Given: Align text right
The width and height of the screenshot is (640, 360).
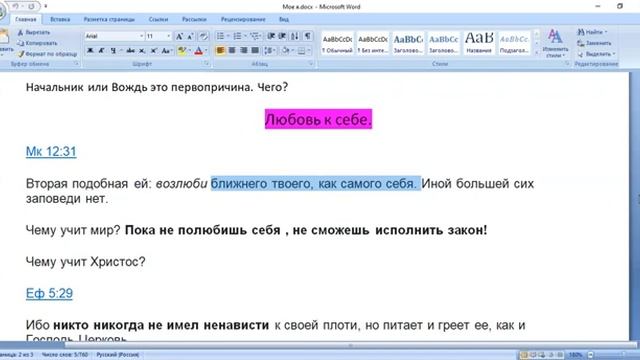Looking at the screenshot, I should 244,51.
